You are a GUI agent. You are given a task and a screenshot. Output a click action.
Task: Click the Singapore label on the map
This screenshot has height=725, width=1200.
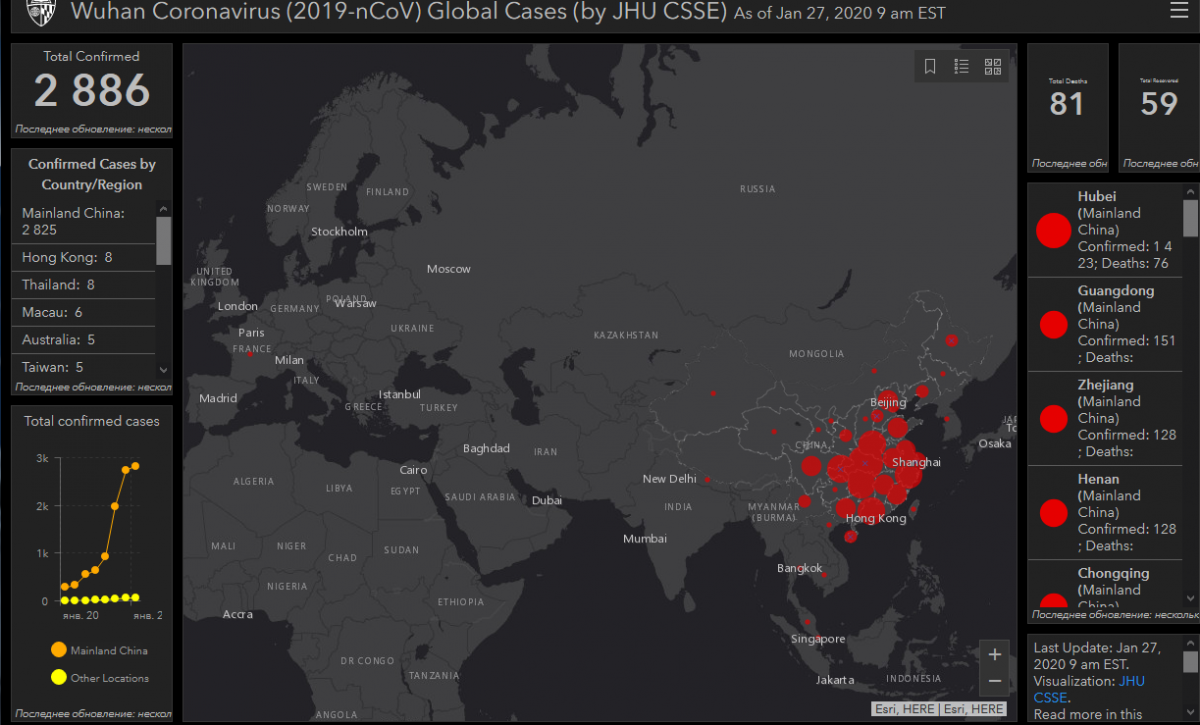click(x=818, y=639)
